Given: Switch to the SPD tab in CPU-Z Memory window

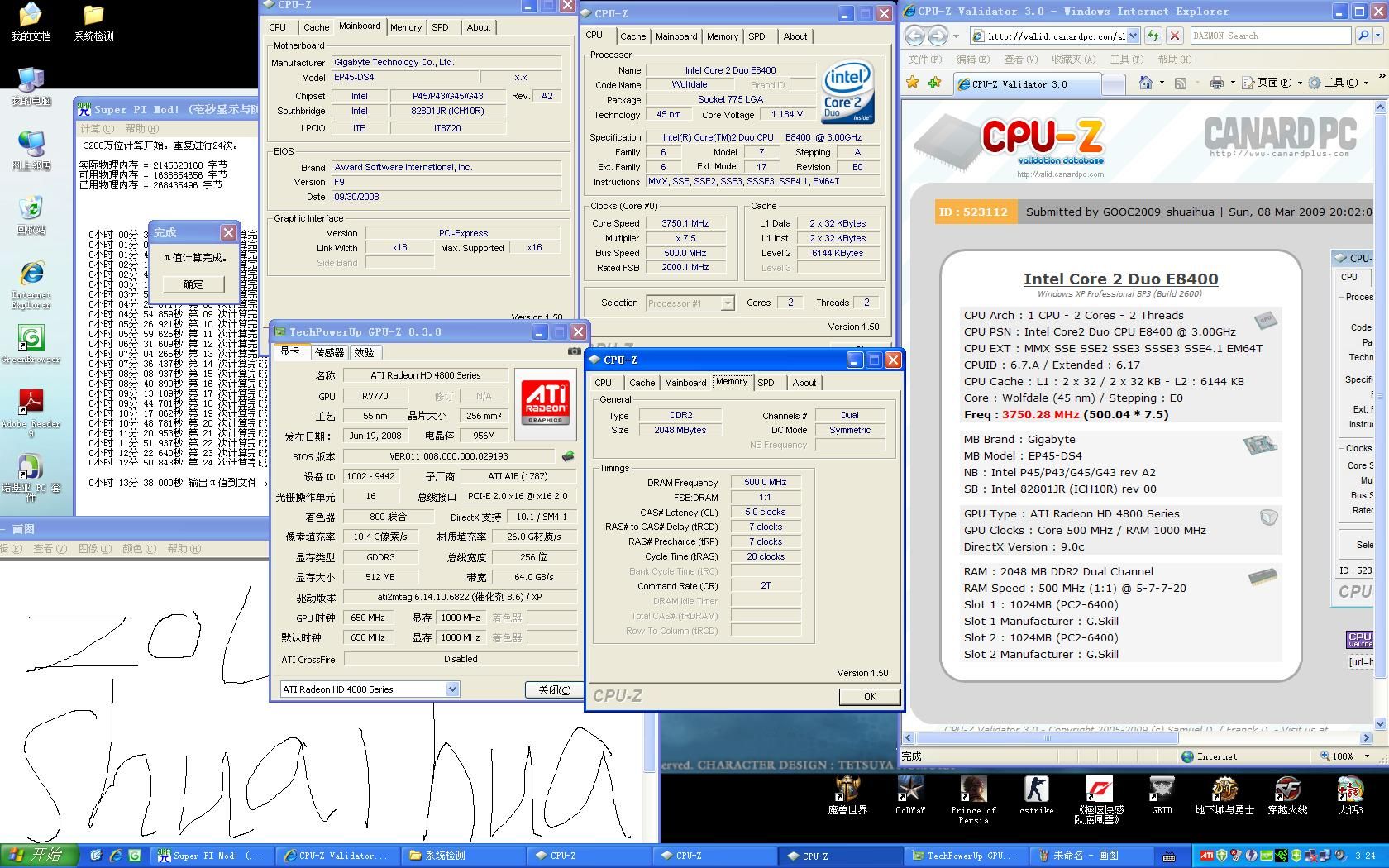Looking at the screenshot, I should pyautogui.click(x=766, y=383).
